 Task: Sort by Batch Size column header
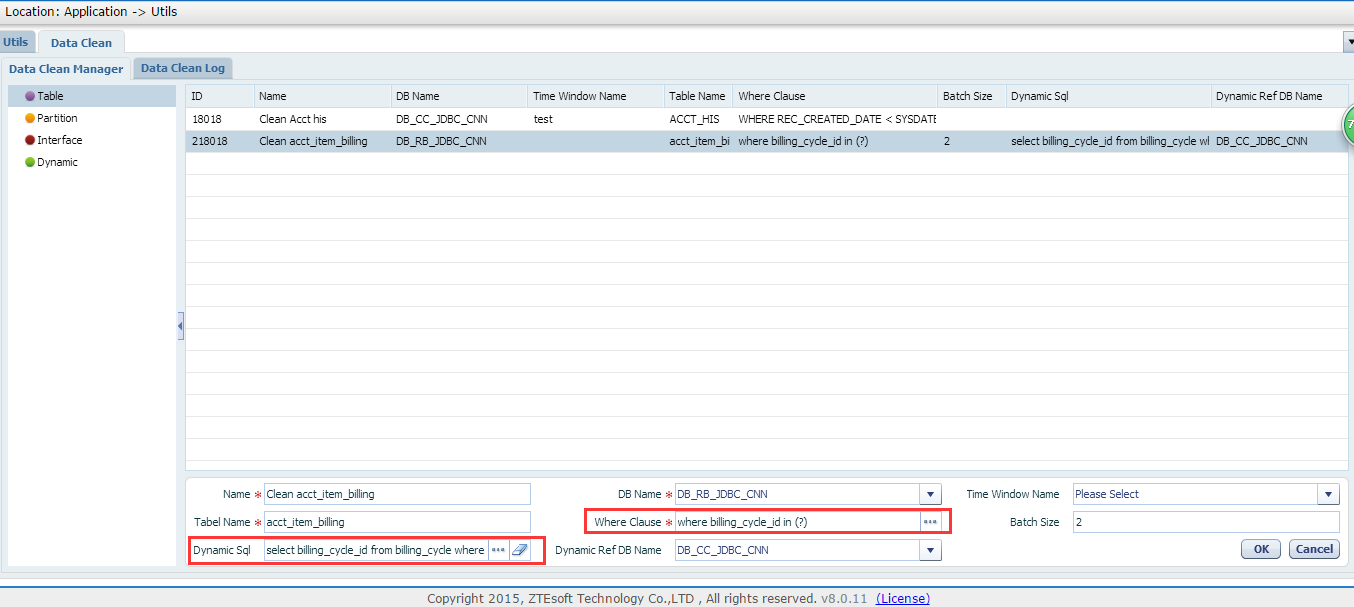click(x=972, y=96)
